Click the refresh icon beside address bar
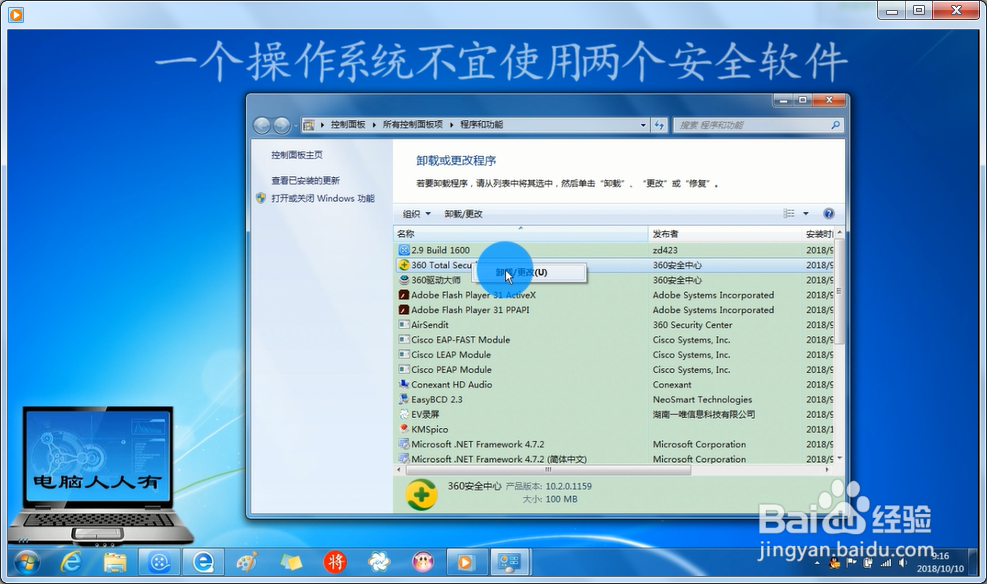 659,125
